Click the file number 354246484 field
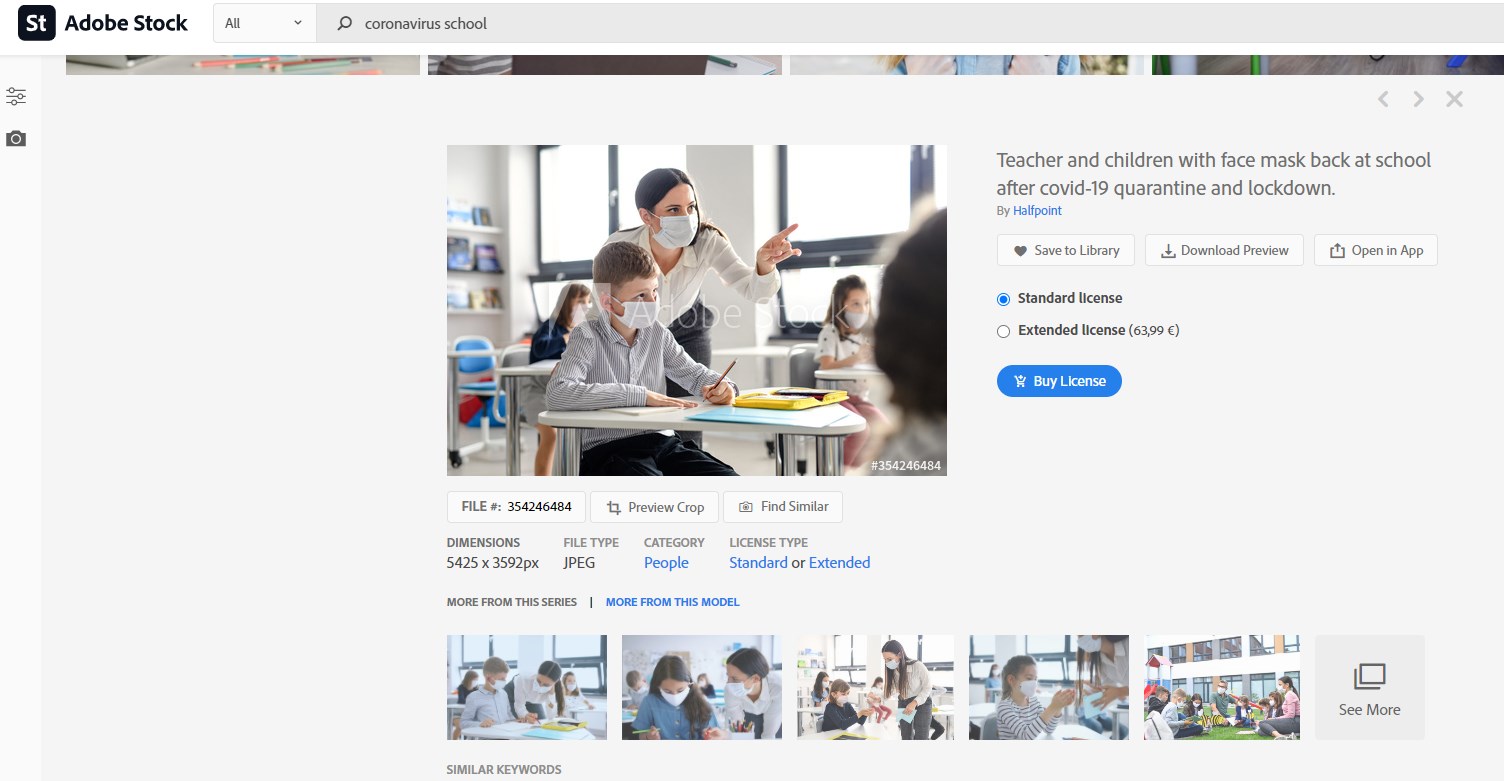The image size is (1504, 781). click(516, 507)
